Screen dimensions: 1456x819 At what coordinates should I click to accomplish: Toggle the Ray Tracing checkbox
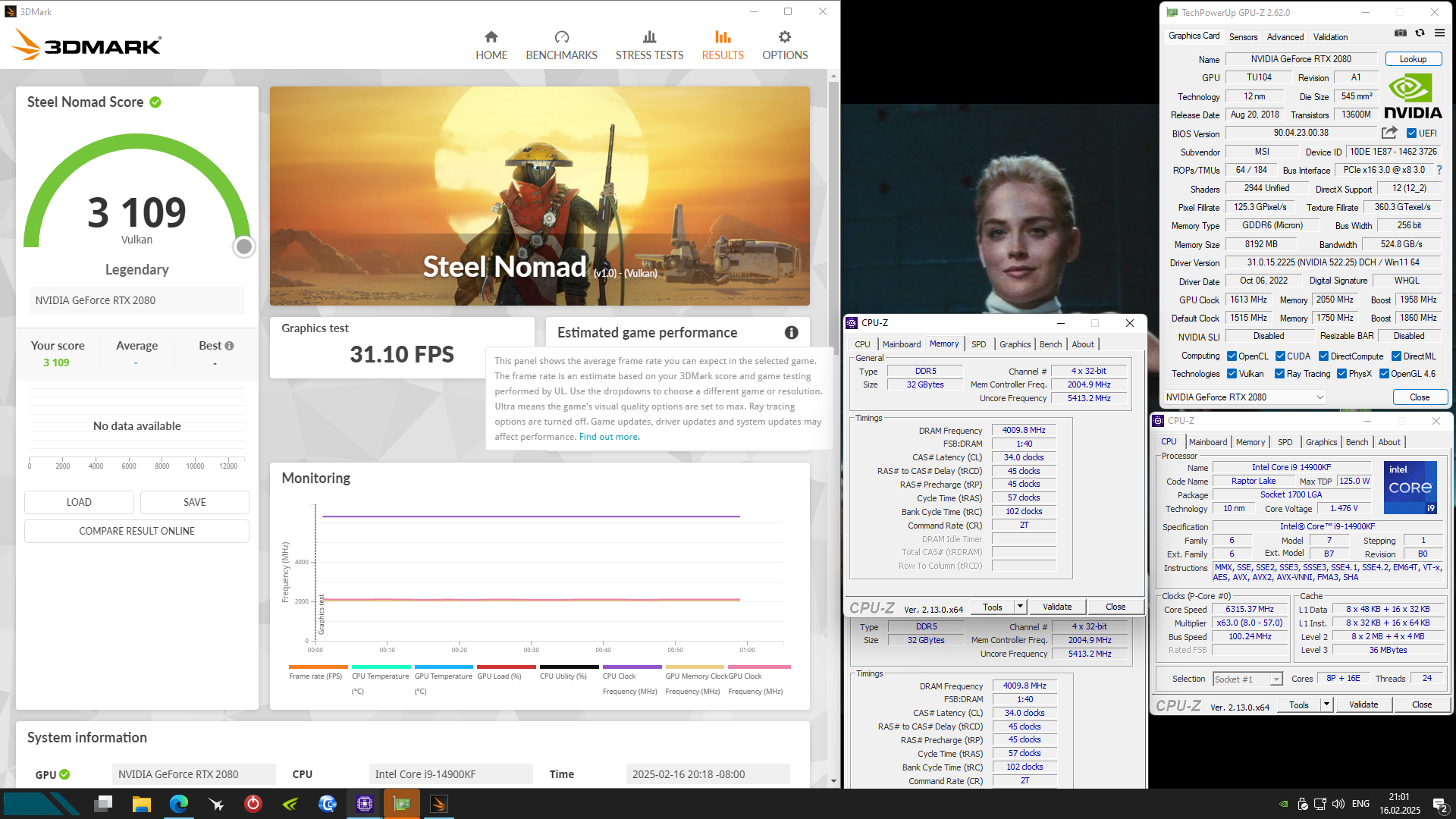pyautogui.click(x=1279, y=374)
